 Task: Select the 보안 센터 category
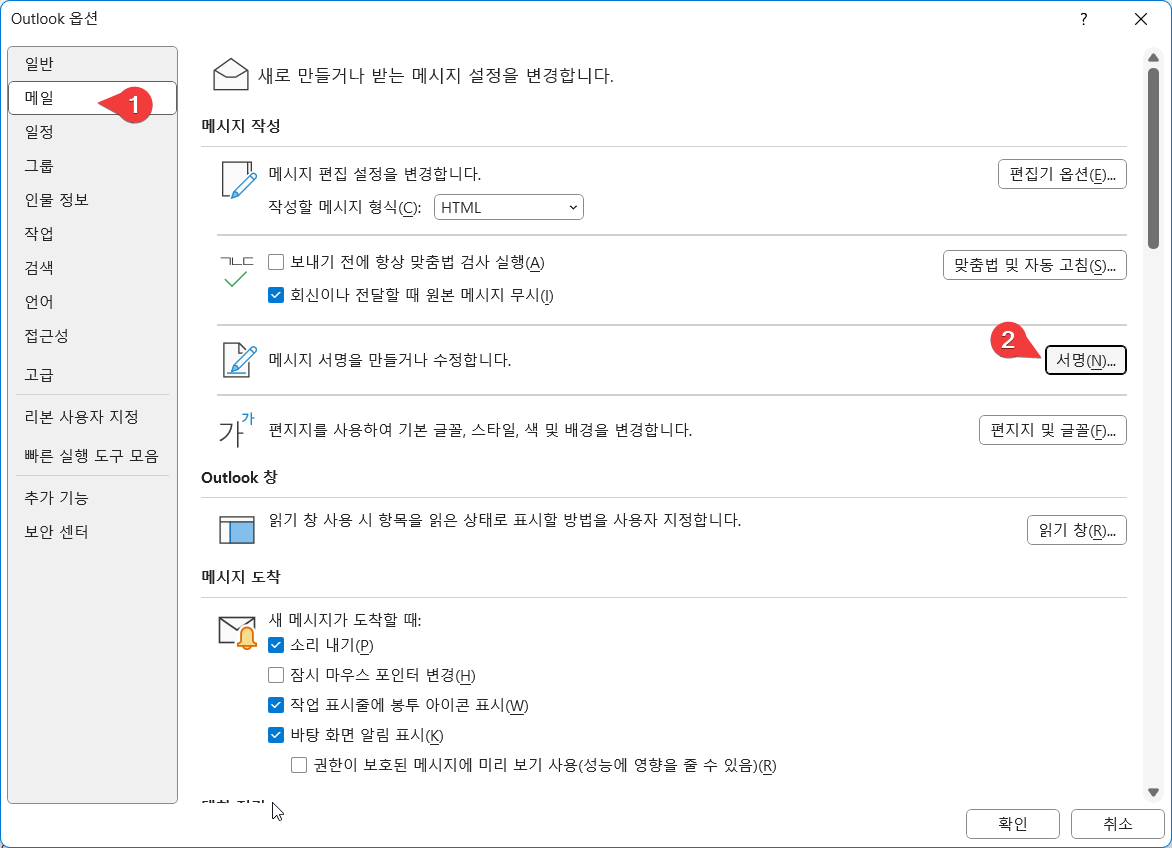coord(93,532)
